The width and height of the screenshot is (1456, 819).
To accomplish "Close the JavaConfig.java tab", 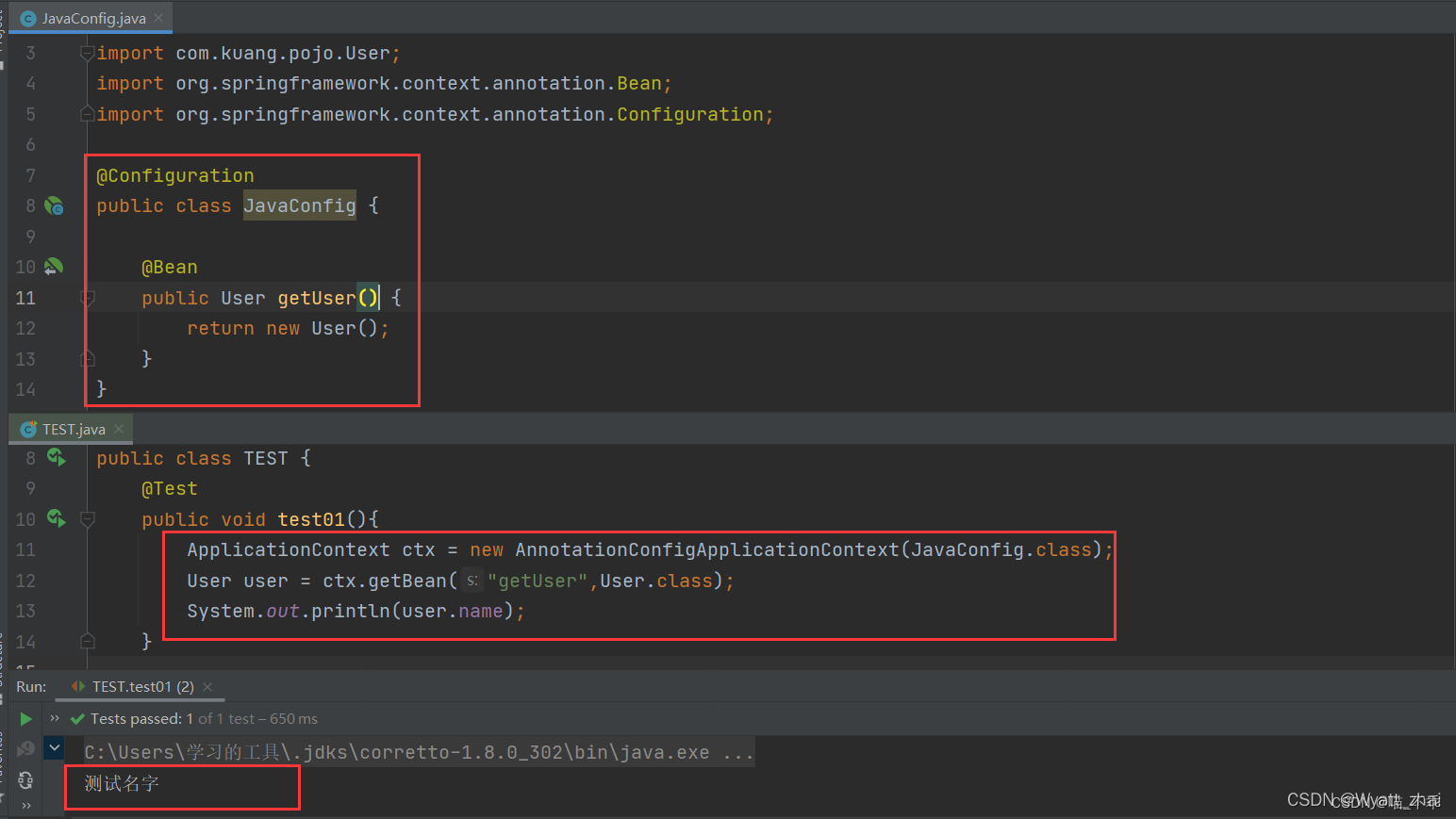I will (x=158, y=18).
